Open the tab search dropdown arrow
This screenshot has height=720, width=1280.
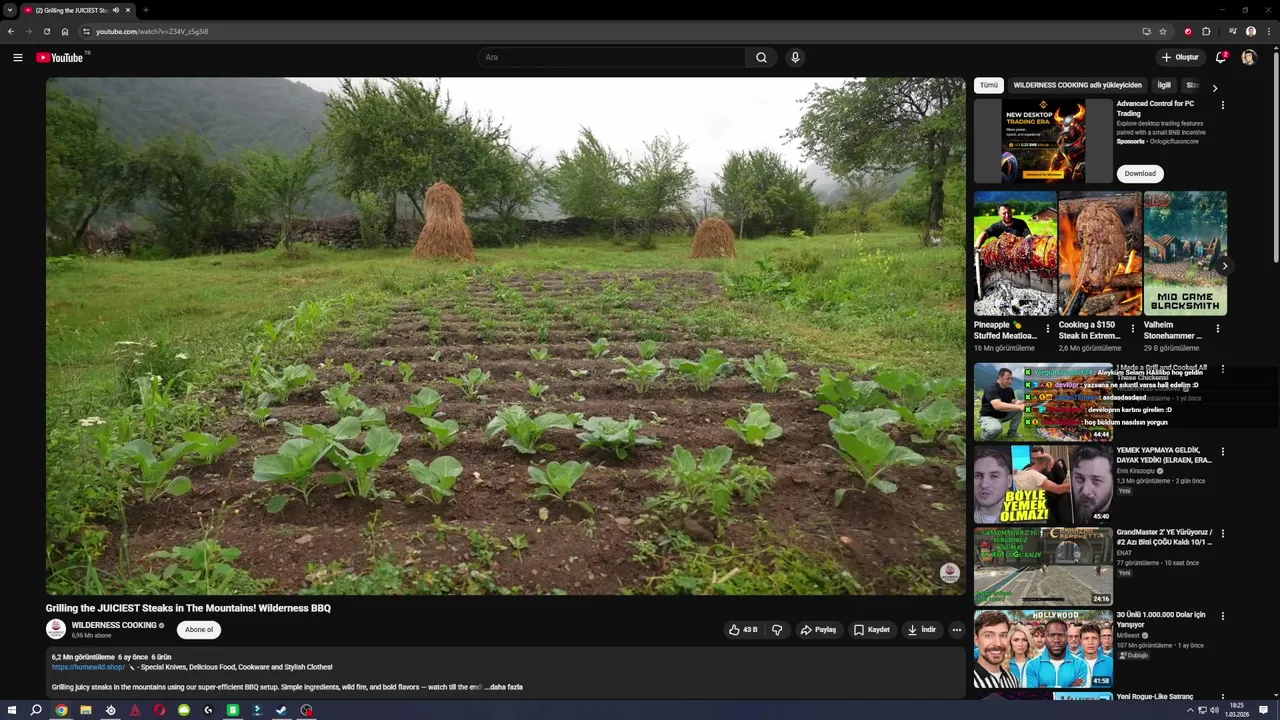pyautogui.click(x=9, y=10)
